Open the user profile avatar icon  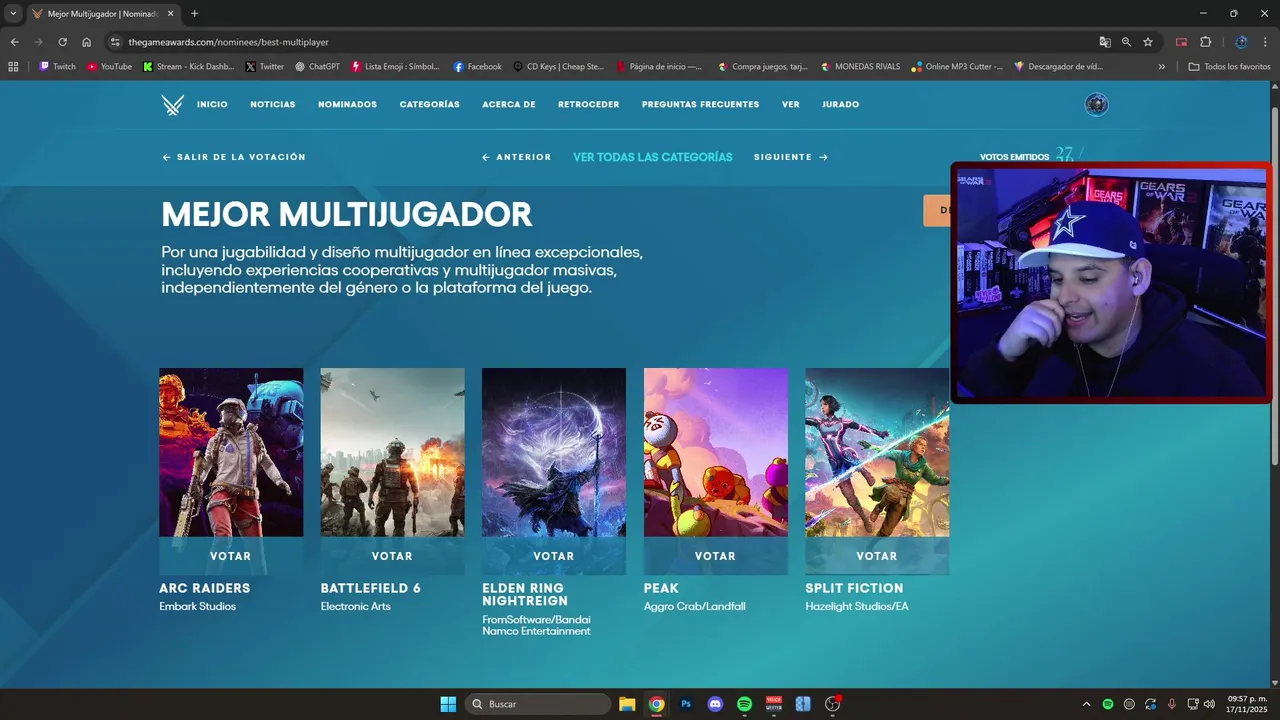click(x=1097, y=105)
